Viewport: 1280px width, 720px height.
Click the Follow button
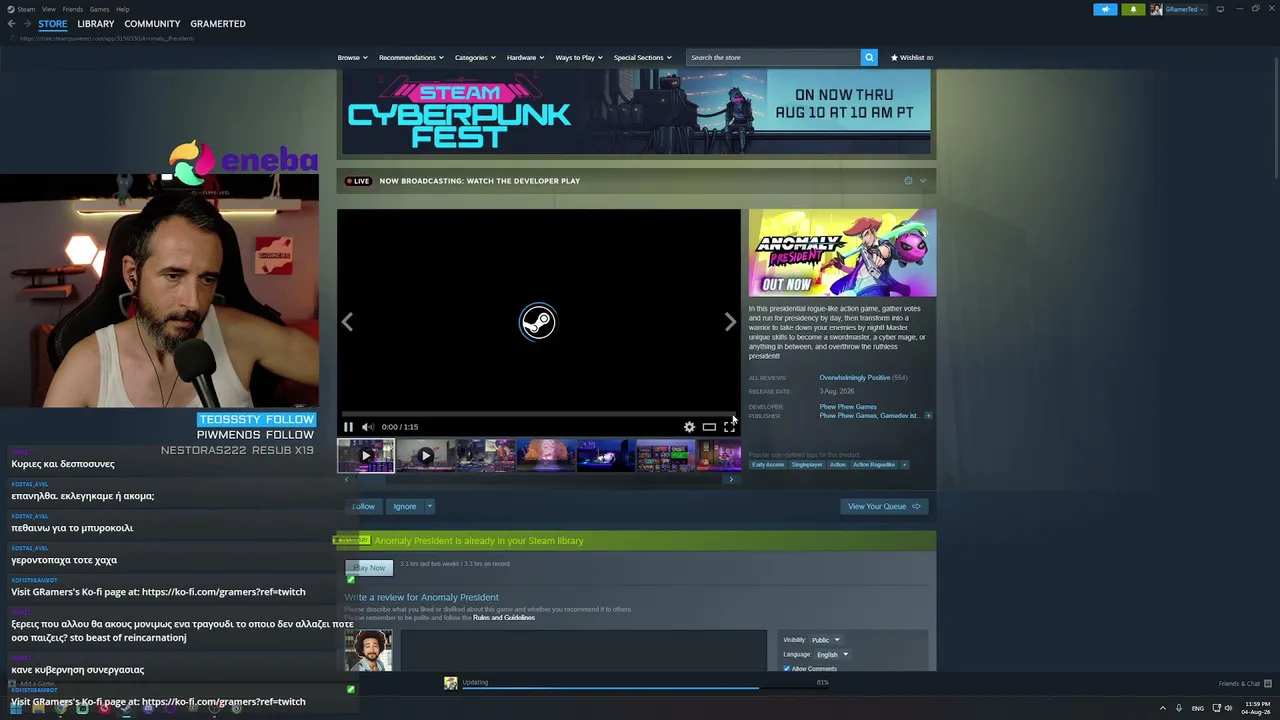[362, 506]
